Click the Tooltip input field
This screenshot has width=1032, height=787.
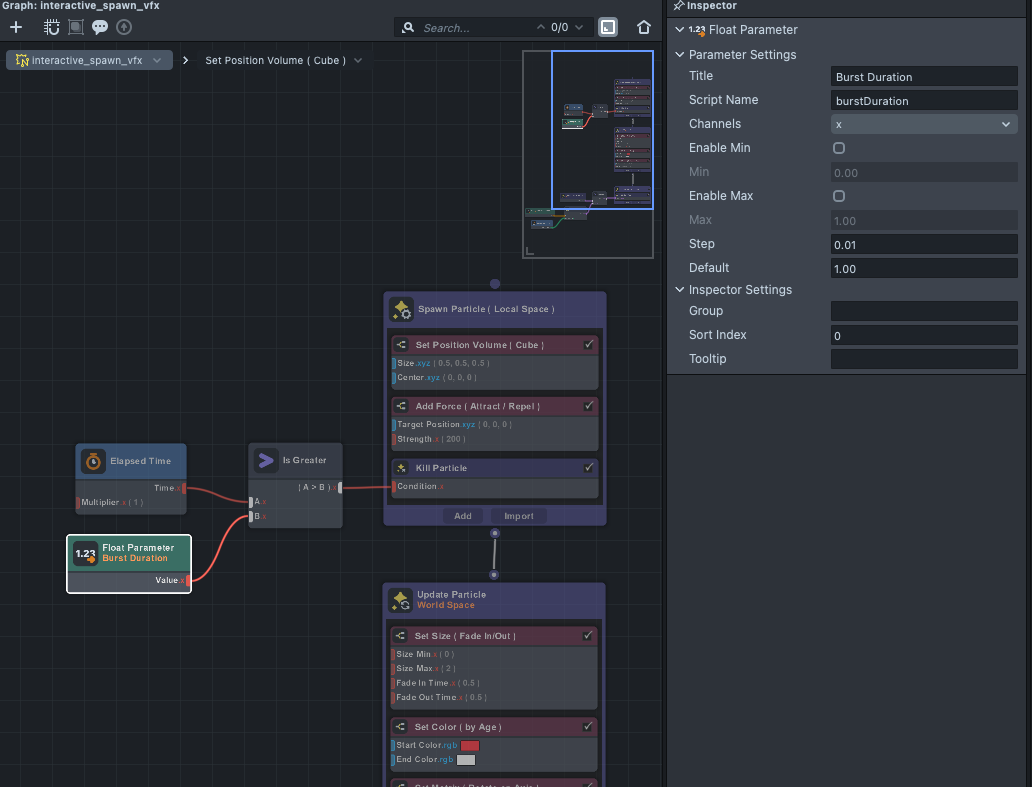point(923,359)
